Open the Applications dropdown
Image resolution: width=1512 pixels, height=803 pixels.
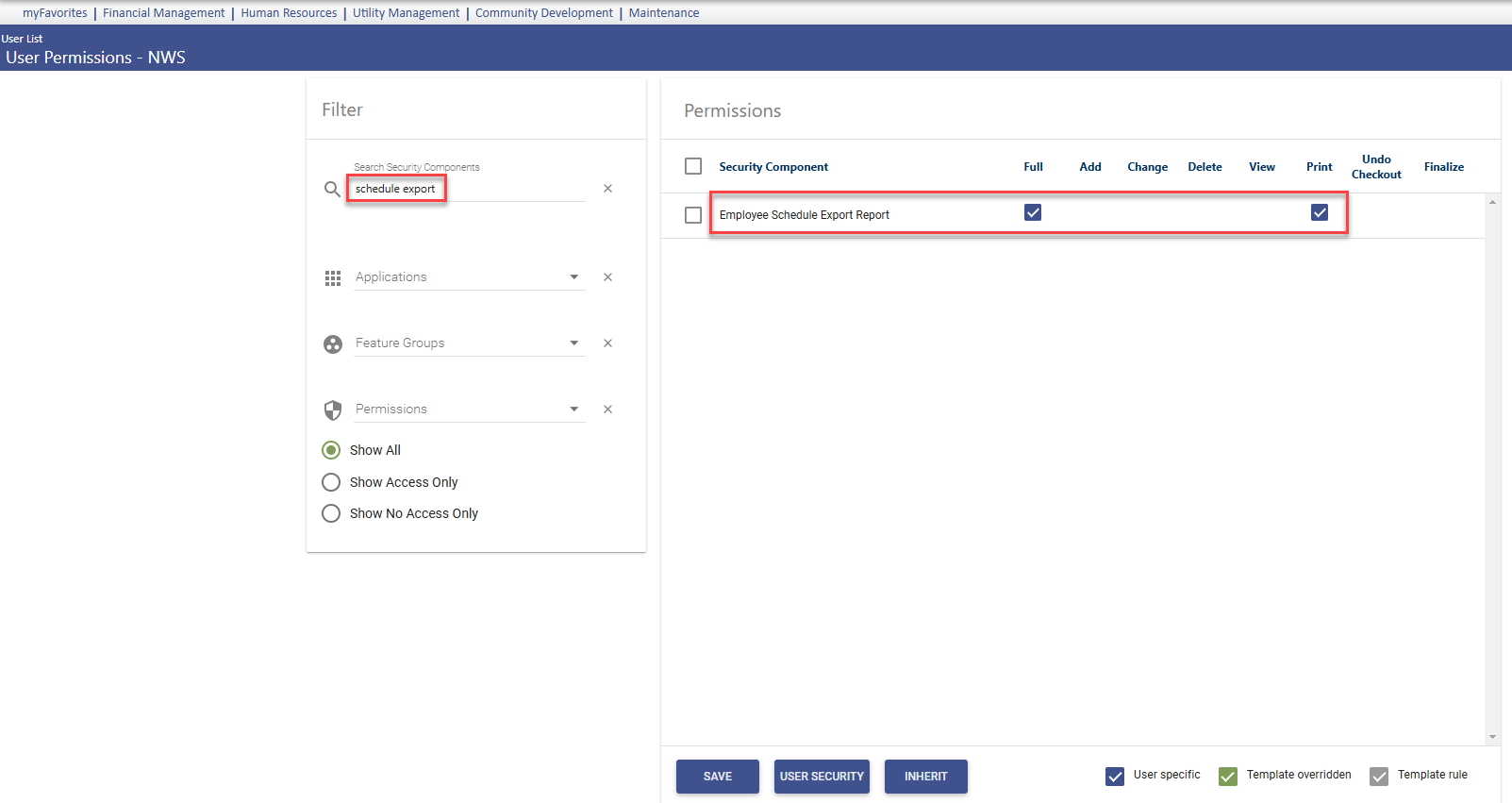[470, 277]
